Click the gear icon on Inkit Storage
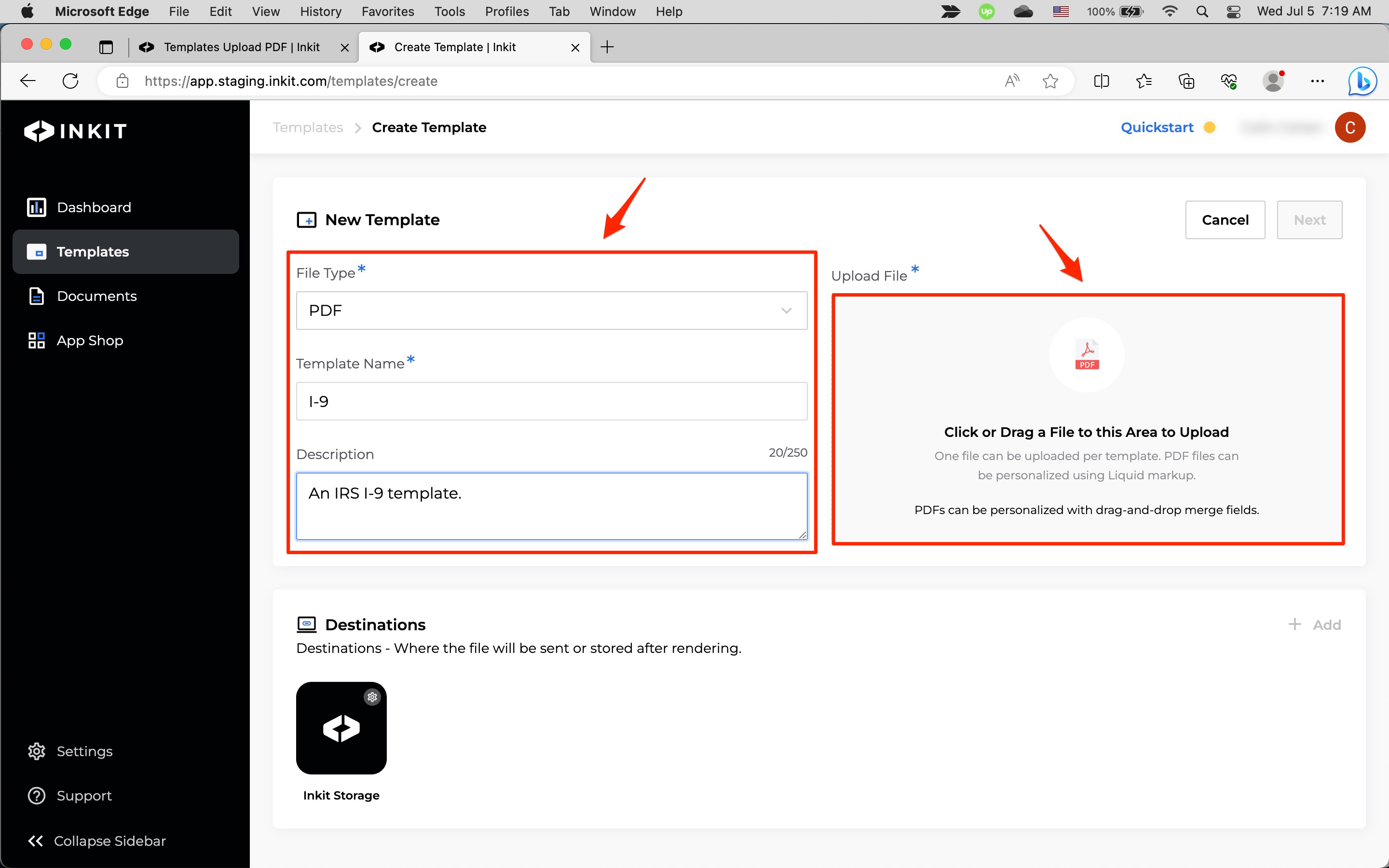 [x=372, y=697]
